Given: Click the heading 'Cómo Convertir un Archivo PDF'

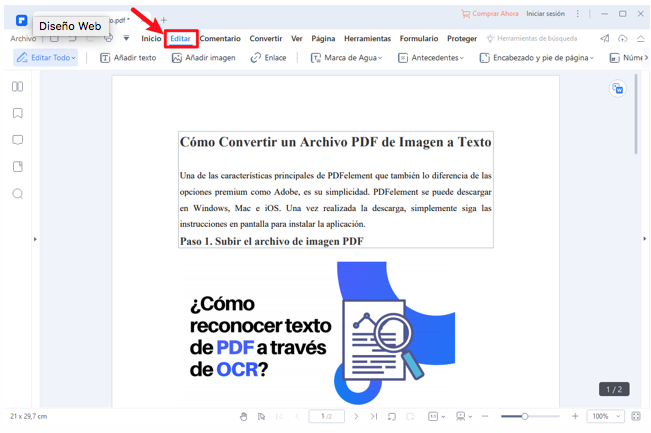Looking at the screenshot, I should click(335, 142).
